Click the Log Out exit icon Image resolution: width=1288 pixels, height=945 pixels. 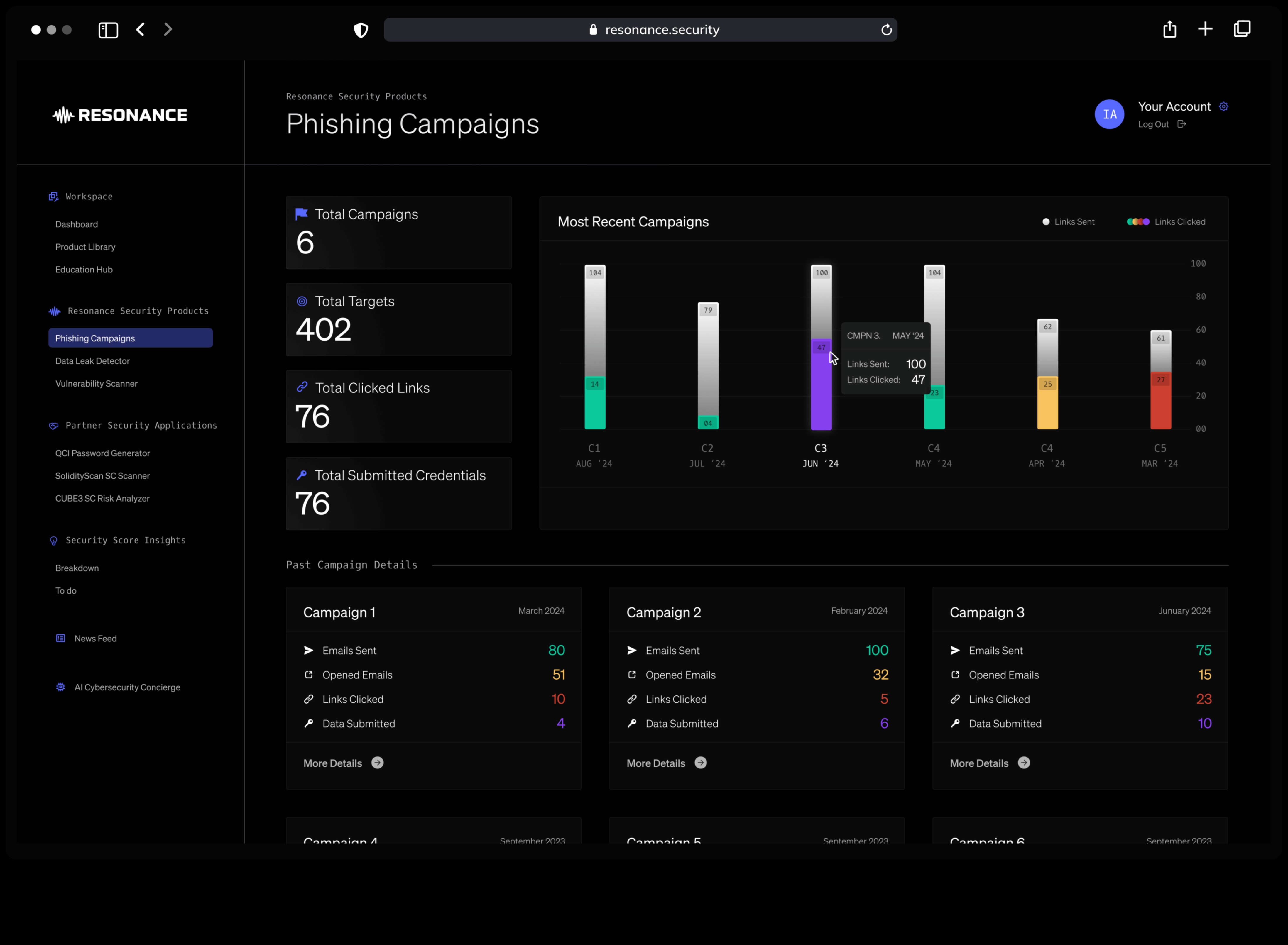click(1181, 124)
